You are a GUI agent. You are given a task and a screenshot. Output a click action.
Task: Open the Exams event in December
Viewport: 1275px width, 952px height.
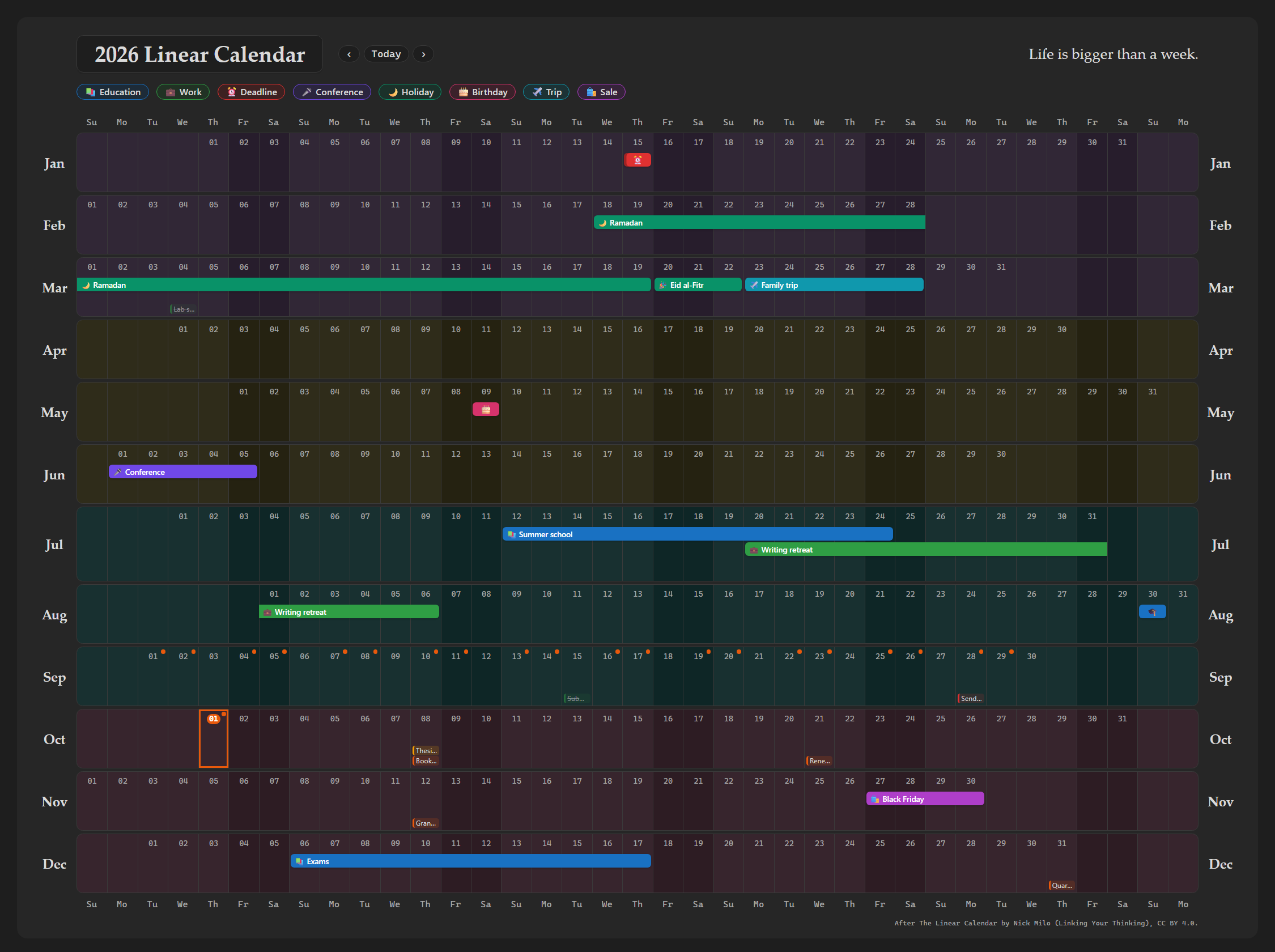pyautogui.click(x=471, y=861)
